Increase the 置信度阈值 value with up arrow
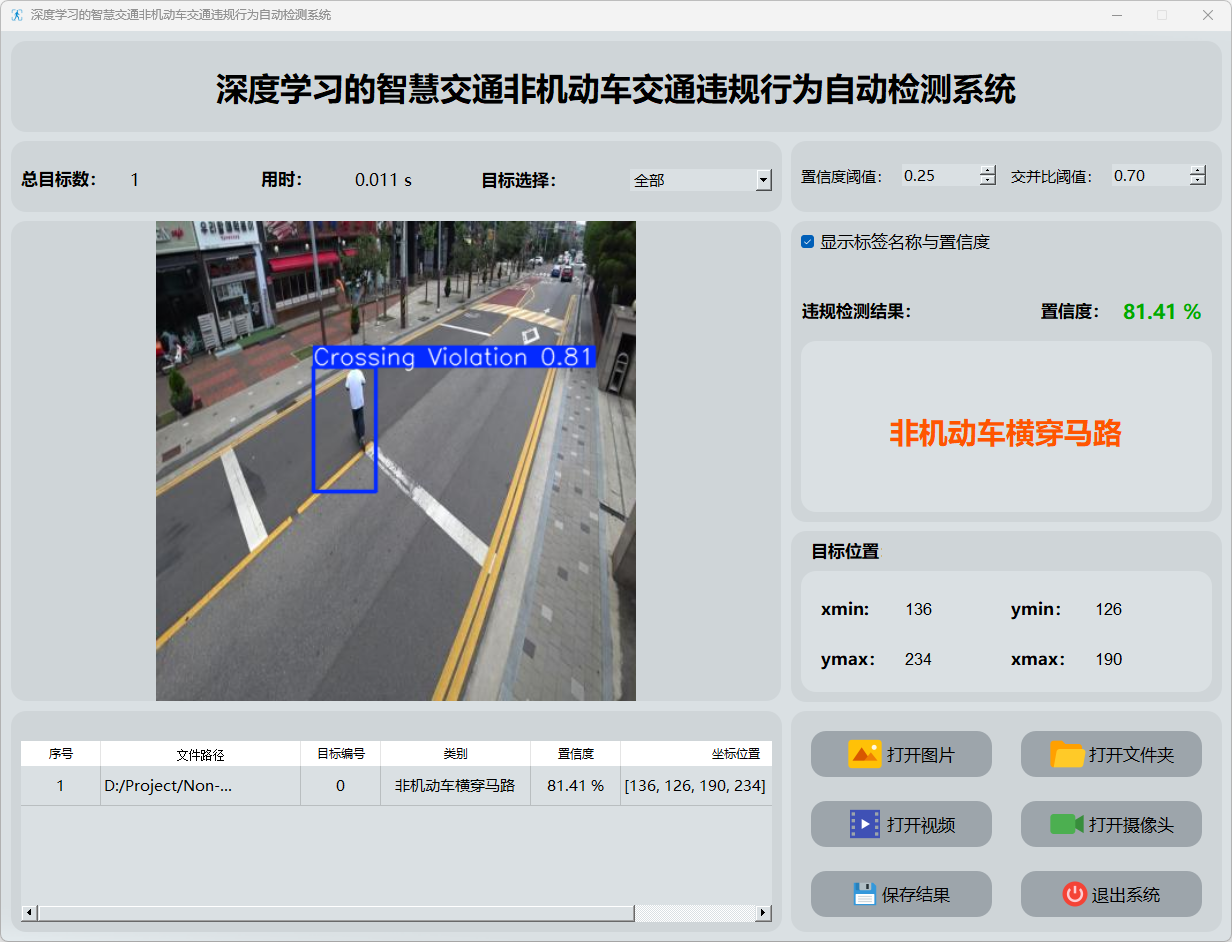Screen dimensions: 1232x942 (x=988, y=170)
